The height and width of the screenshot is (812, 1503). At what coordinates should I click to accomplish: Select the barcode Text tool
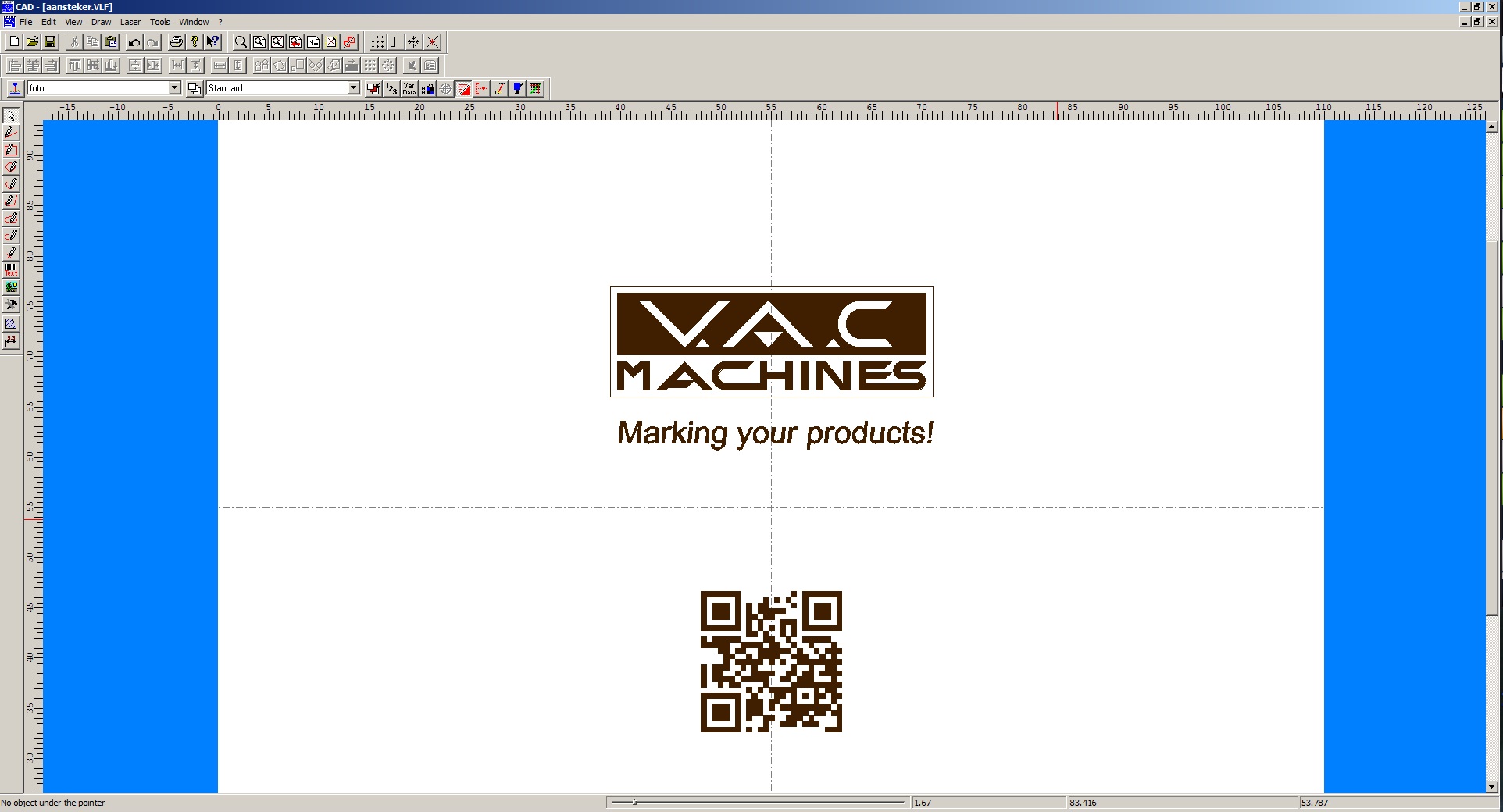pyautogui.click(x=11, y=270)
